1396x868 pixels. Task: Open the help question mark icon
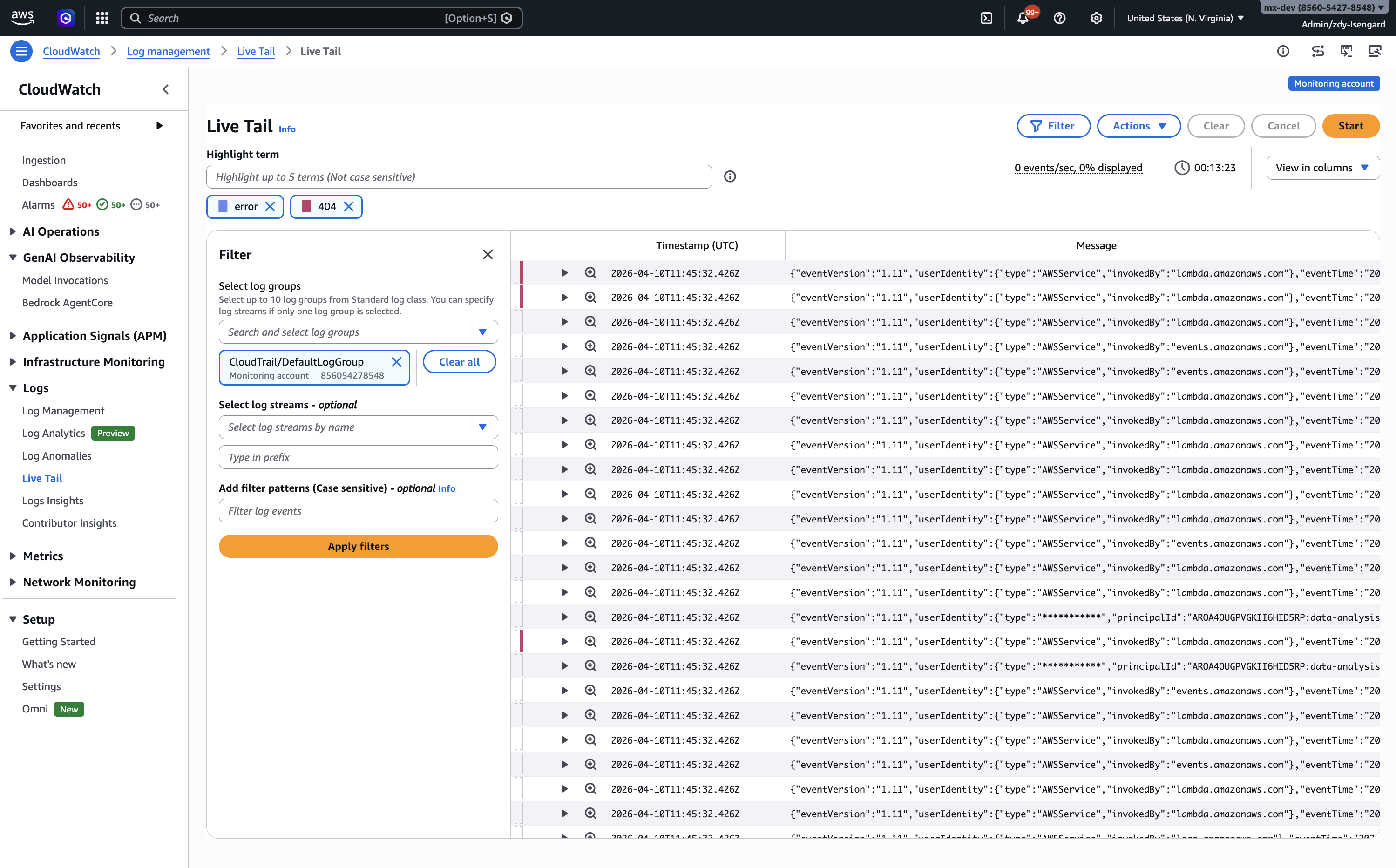tap(1060, 18)
